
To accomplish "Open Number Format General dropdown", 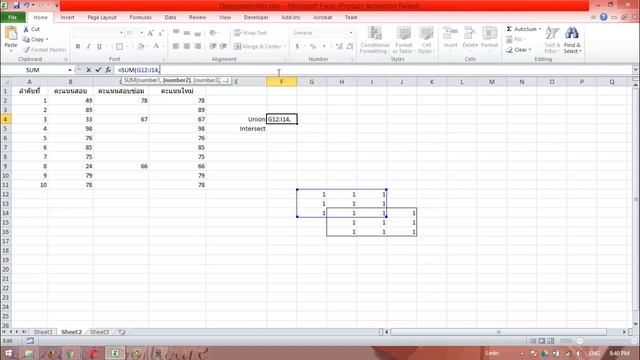I will tap(351, 33).
